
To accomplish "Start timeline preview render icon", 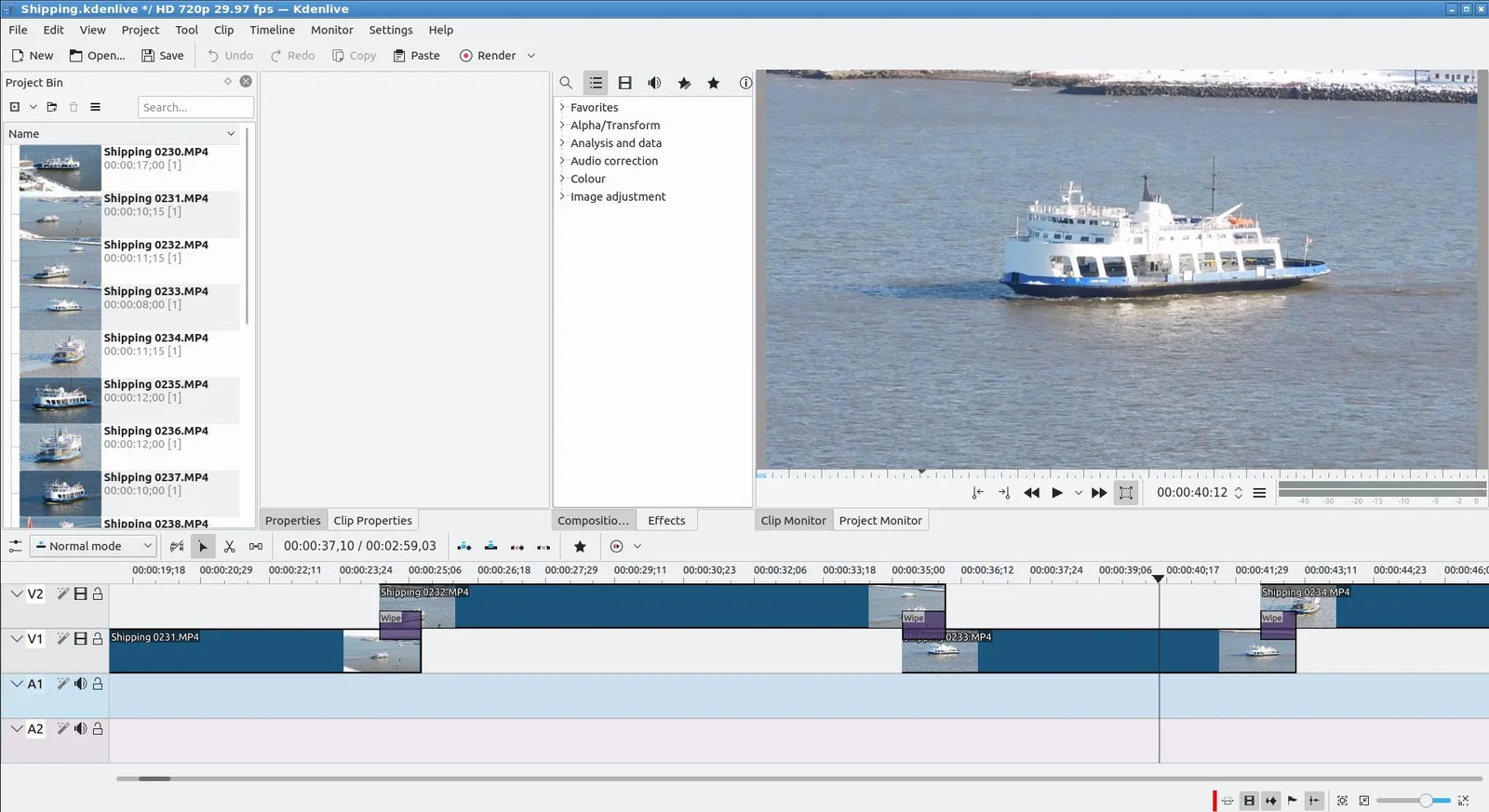I will tap(616, 547).
